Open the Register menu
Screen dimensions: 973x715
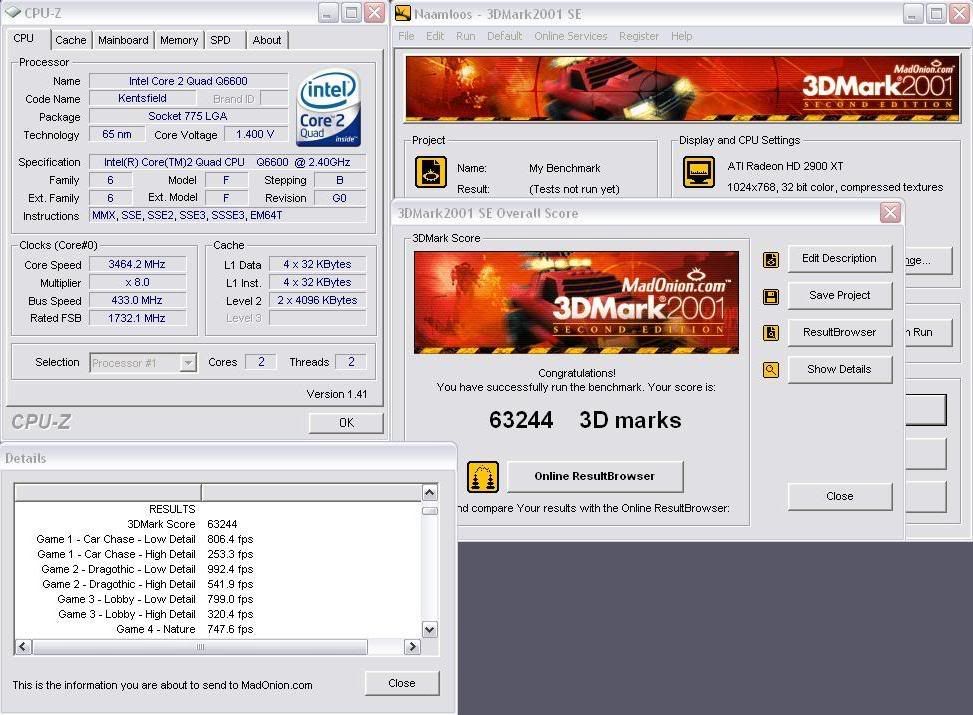click(x=639, y=36)
